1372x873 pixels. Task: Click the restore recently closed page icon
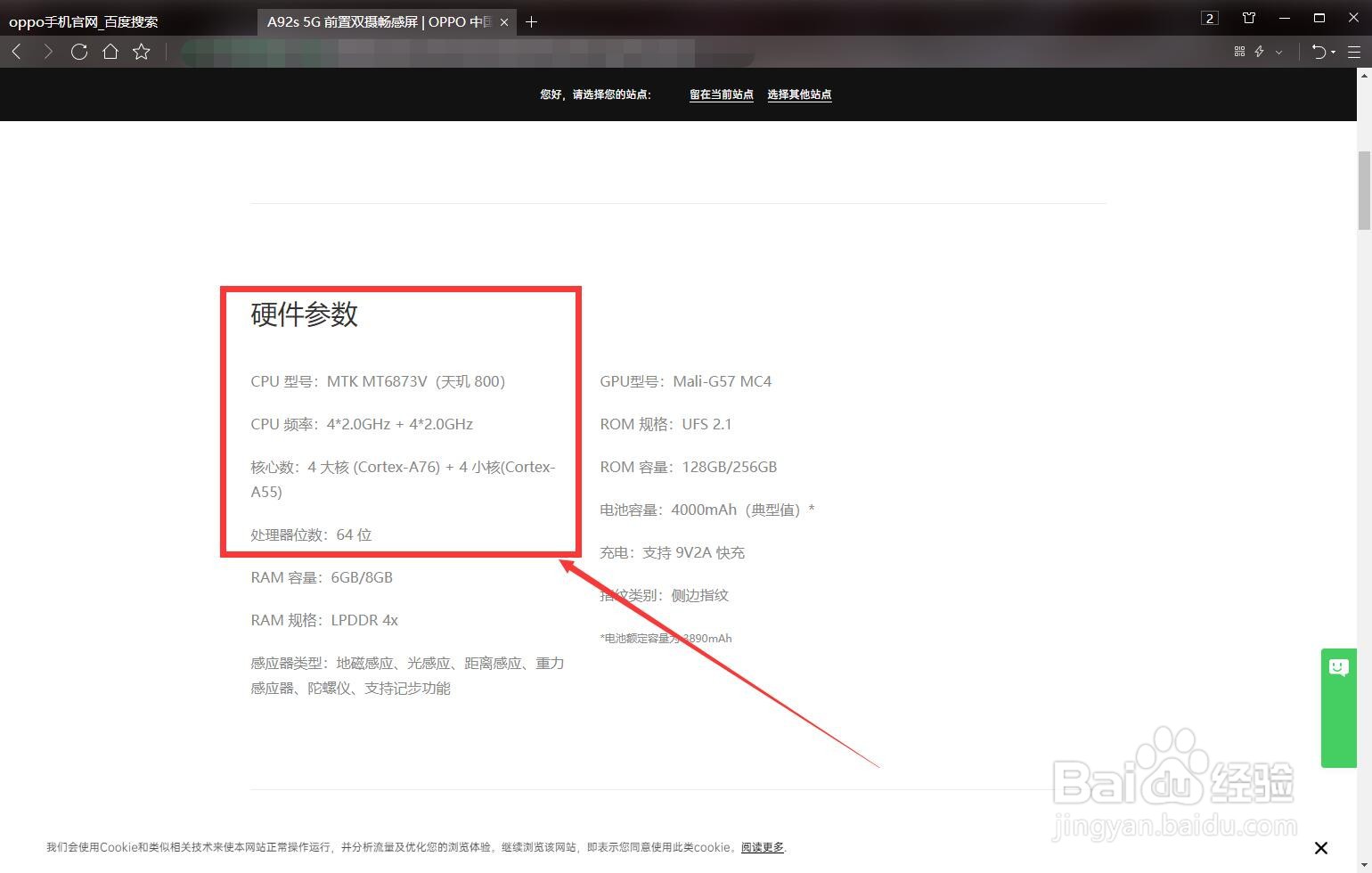(1319, 51)
